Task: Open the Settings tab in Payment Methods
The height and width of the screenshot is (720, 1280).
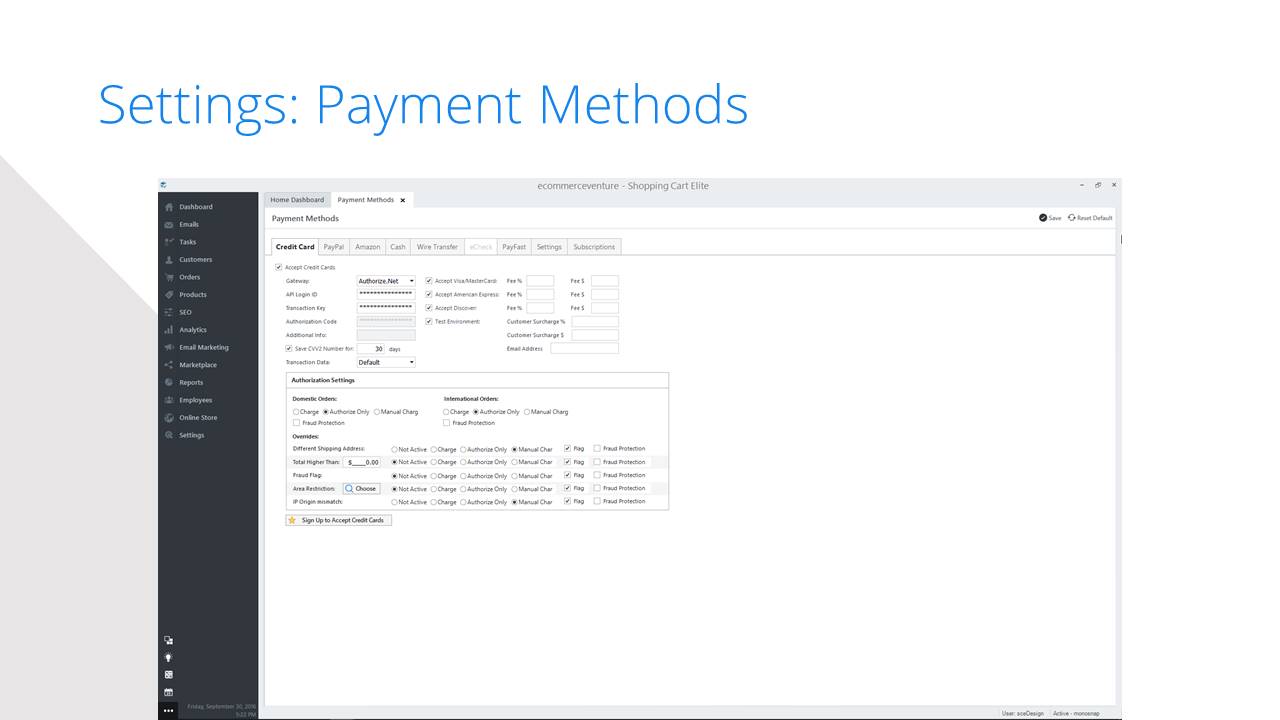Action: coord(549,247)
